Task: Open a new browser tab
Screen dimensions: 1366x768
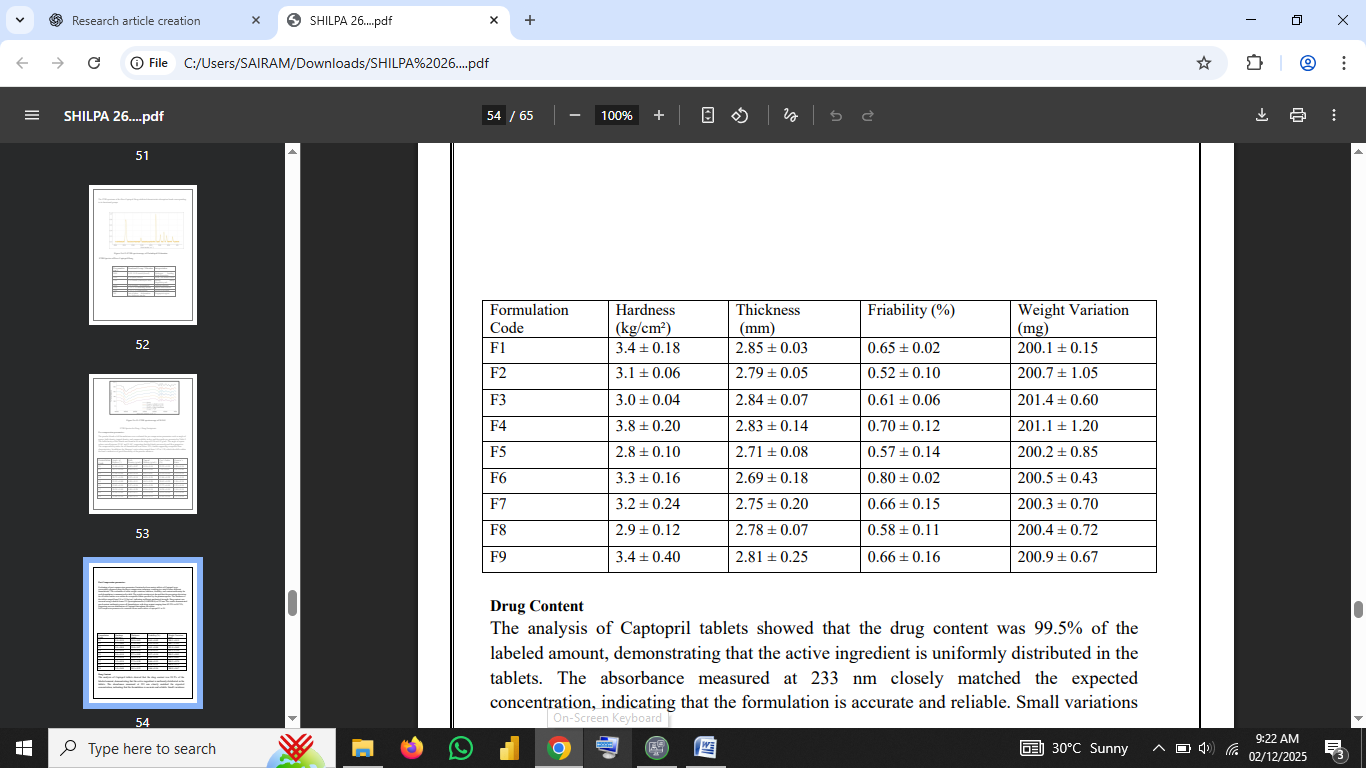Action: pyautogui.click(x=530, y=20)
